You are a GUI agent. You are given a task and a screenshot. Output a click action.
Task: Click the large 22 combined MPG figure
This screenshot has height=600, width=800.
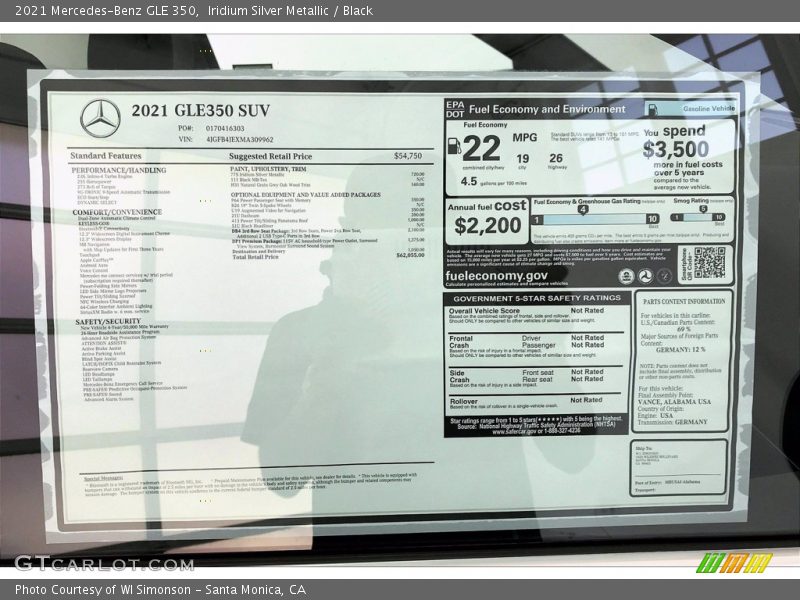coord(481,148)
